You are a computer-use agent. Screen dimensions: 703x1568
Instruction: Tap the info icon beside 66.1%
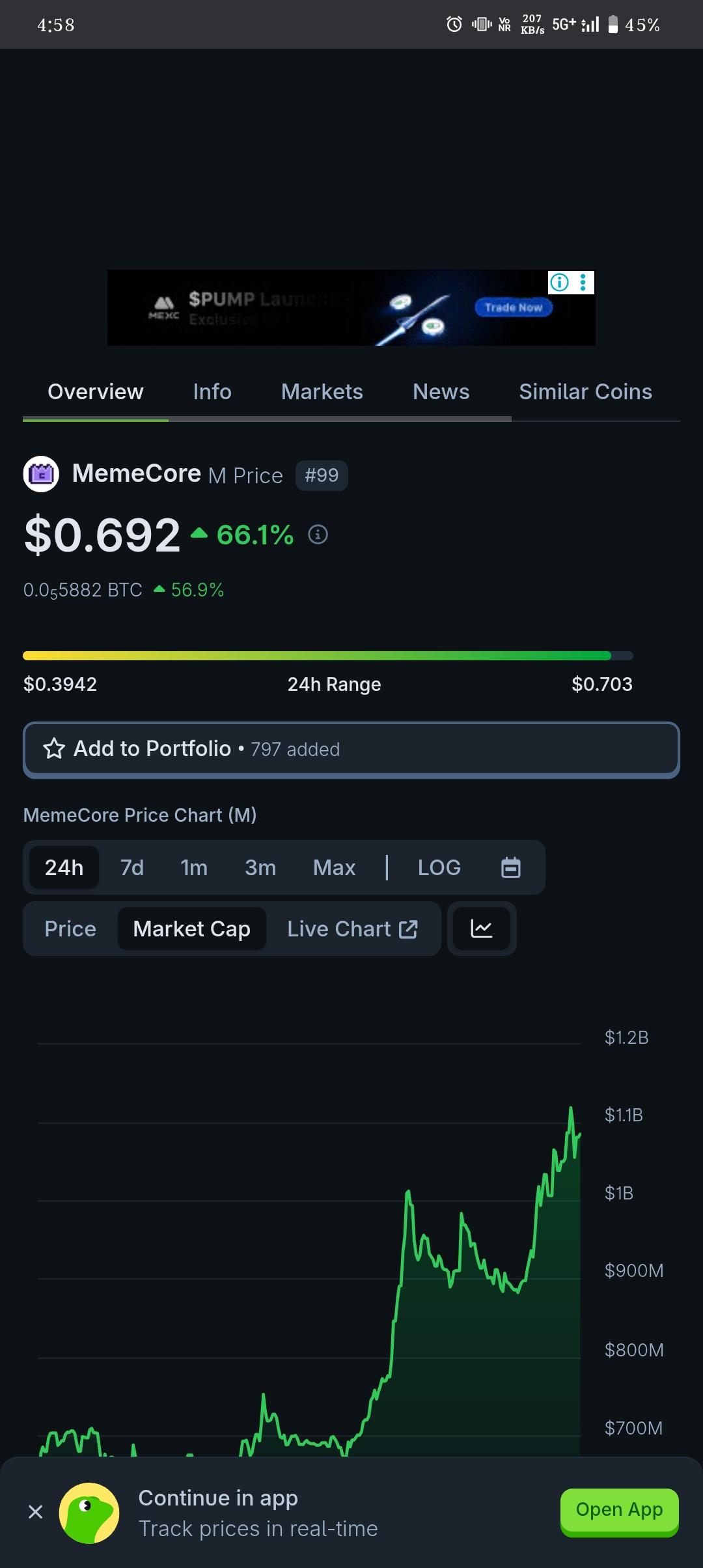[318, 535]
